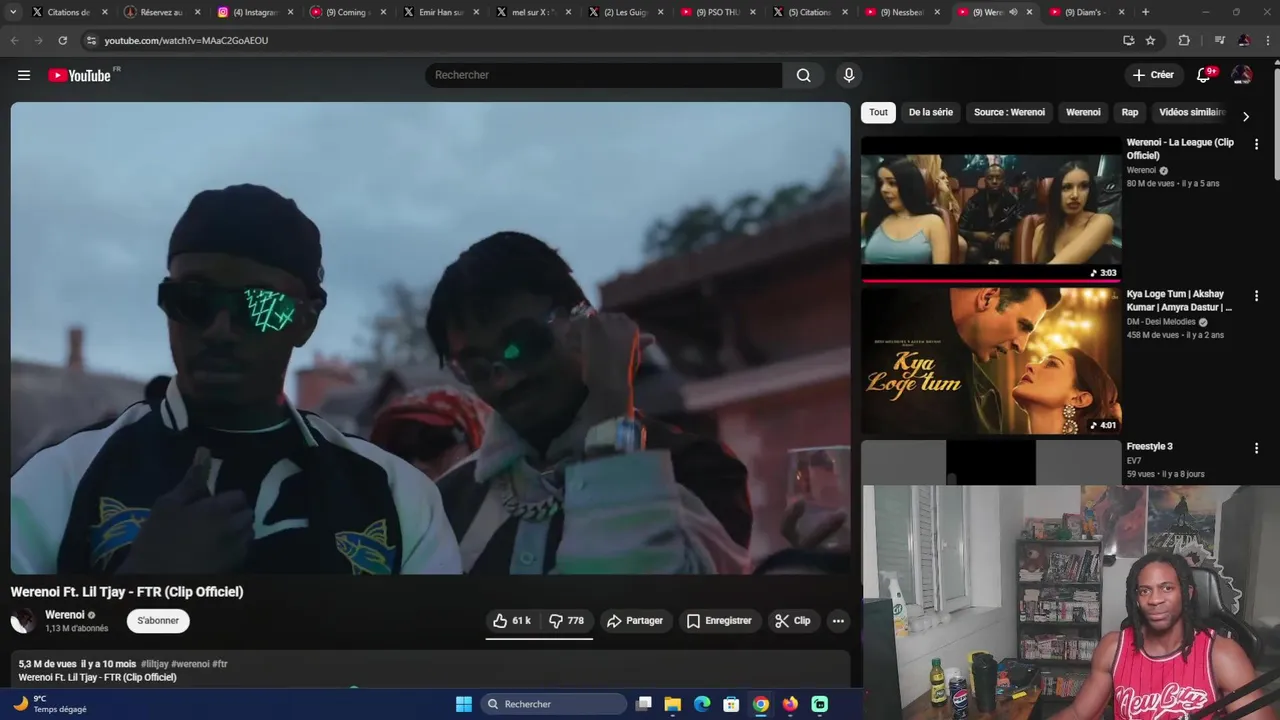Bookmark this page with star icon

[x=1151, y=40]
